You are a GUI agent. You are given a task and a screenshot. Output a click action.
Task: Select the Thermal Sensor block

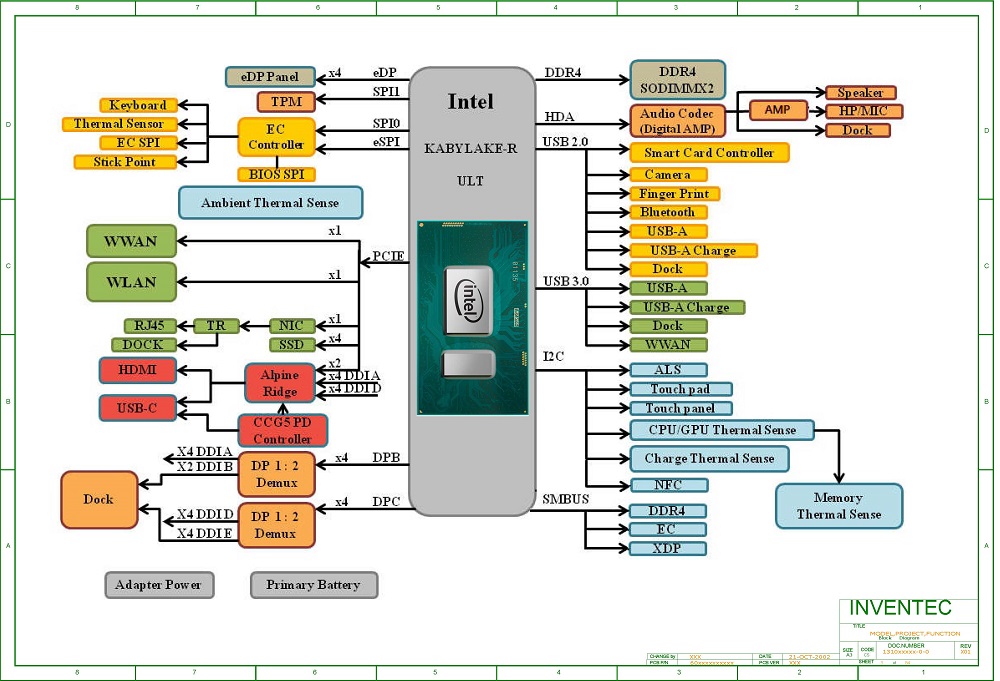(x=119, y=124)
